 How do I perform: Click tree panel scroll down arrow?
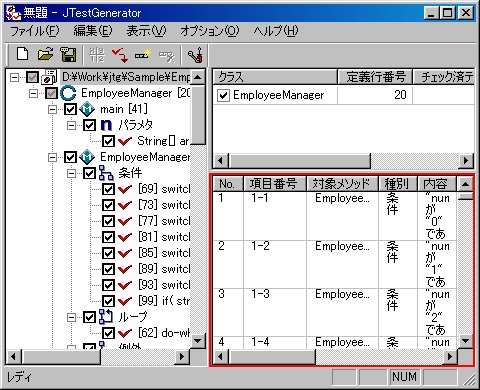click(198, 341)
